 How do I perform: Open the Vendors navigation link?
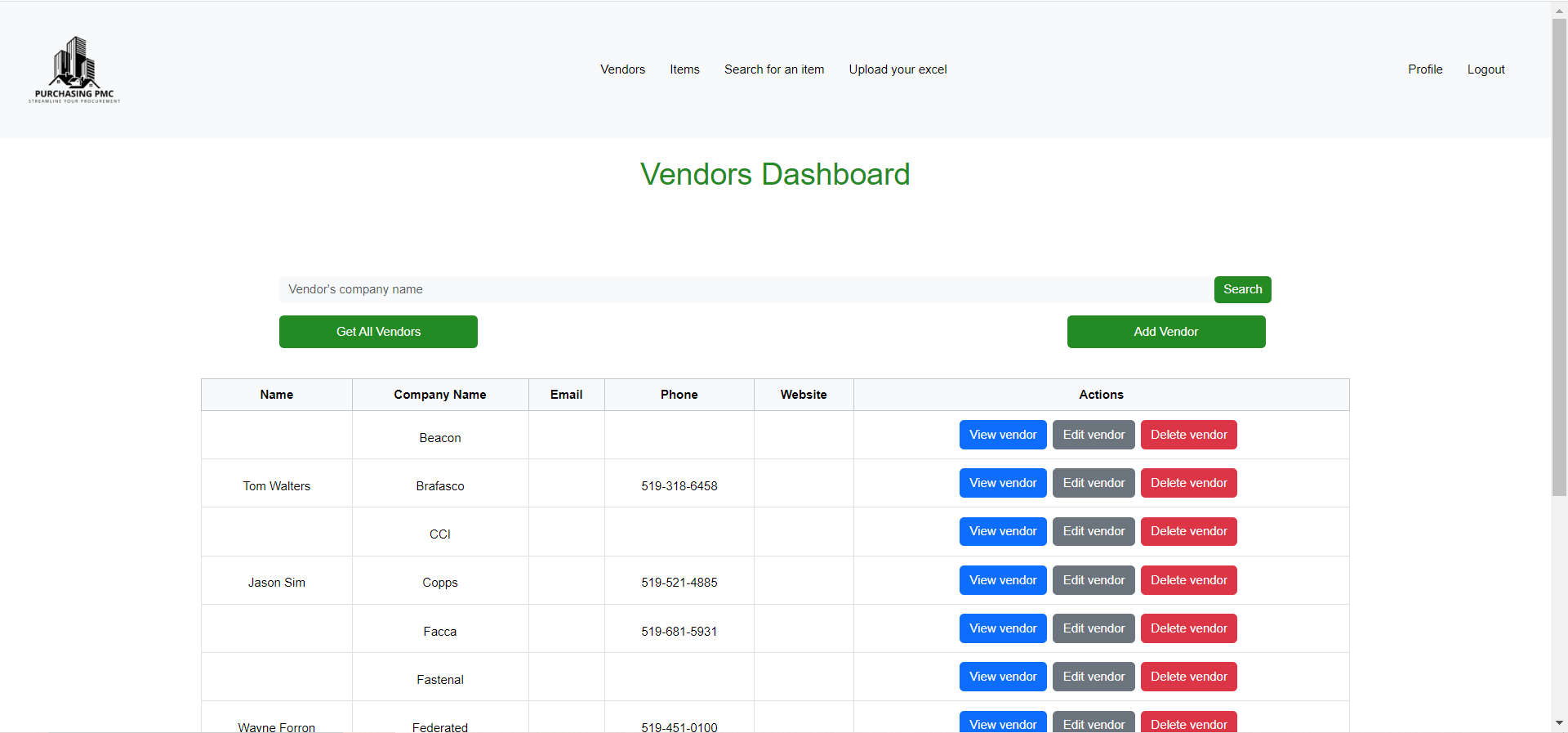click(622, 69)
